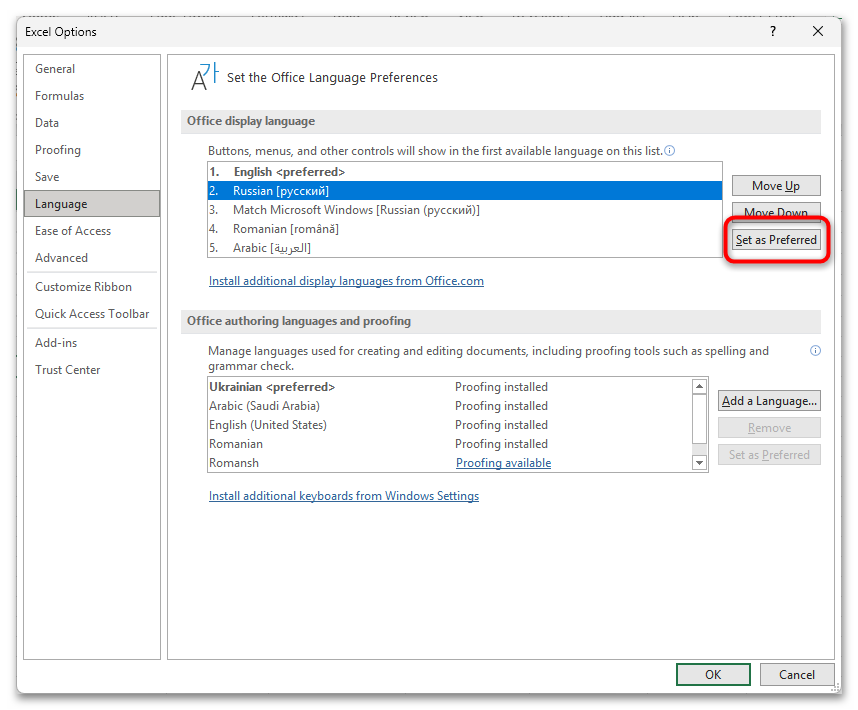Screen dimensions: 858x710
Task: Click the Remove authoring language button
Action: click(x=769, y=428)
